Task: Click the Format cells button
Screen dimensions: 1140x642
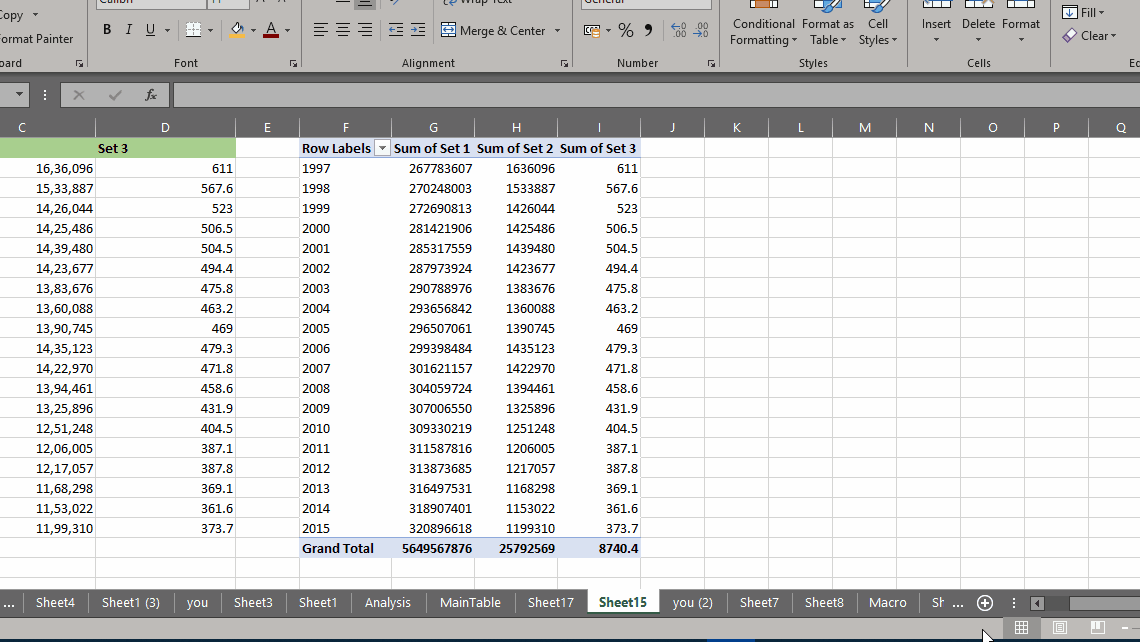Action: point(1021,23)
